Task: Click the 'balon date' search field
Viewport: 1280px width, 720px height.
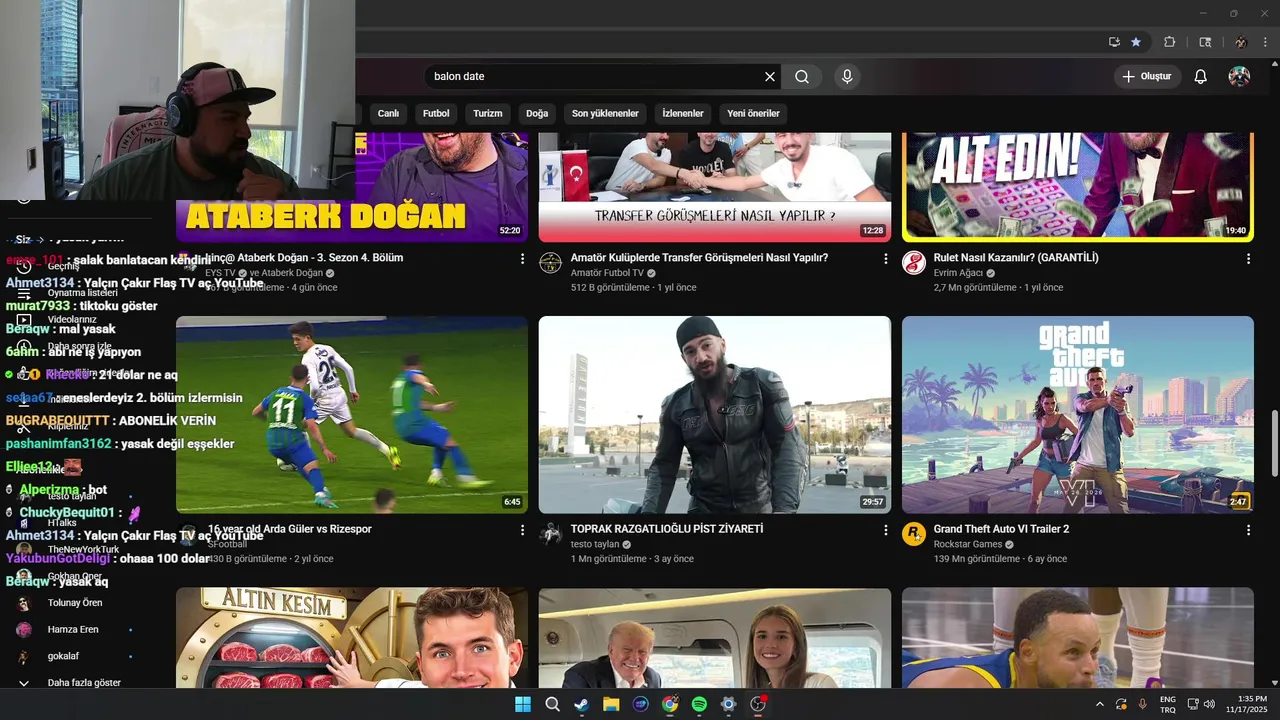Action: 595,76
